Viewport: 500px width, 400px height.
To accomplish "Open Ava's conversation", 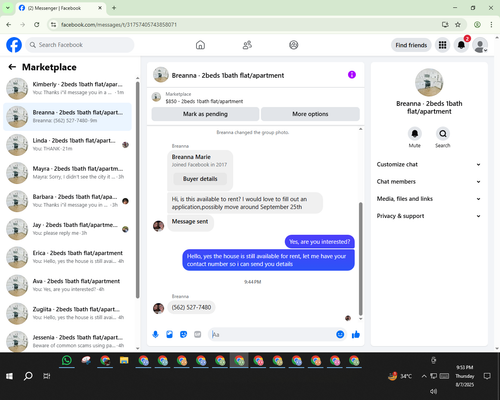I will pyautogui.click(x=67, y=285).
